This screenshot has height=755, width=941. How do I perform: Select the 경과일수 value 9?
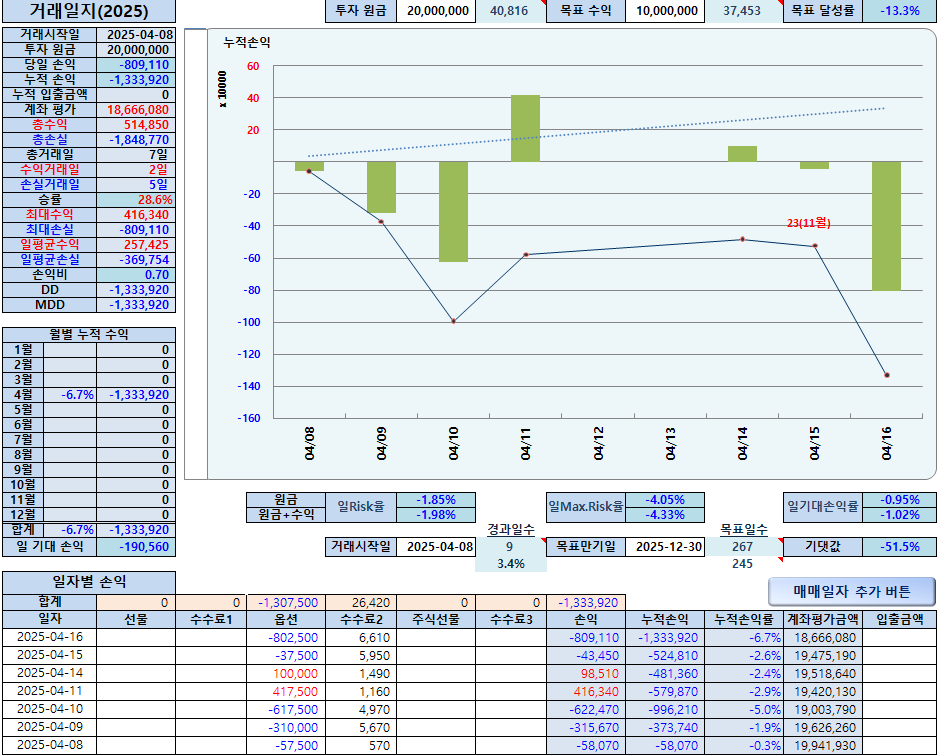pos(511,547)
